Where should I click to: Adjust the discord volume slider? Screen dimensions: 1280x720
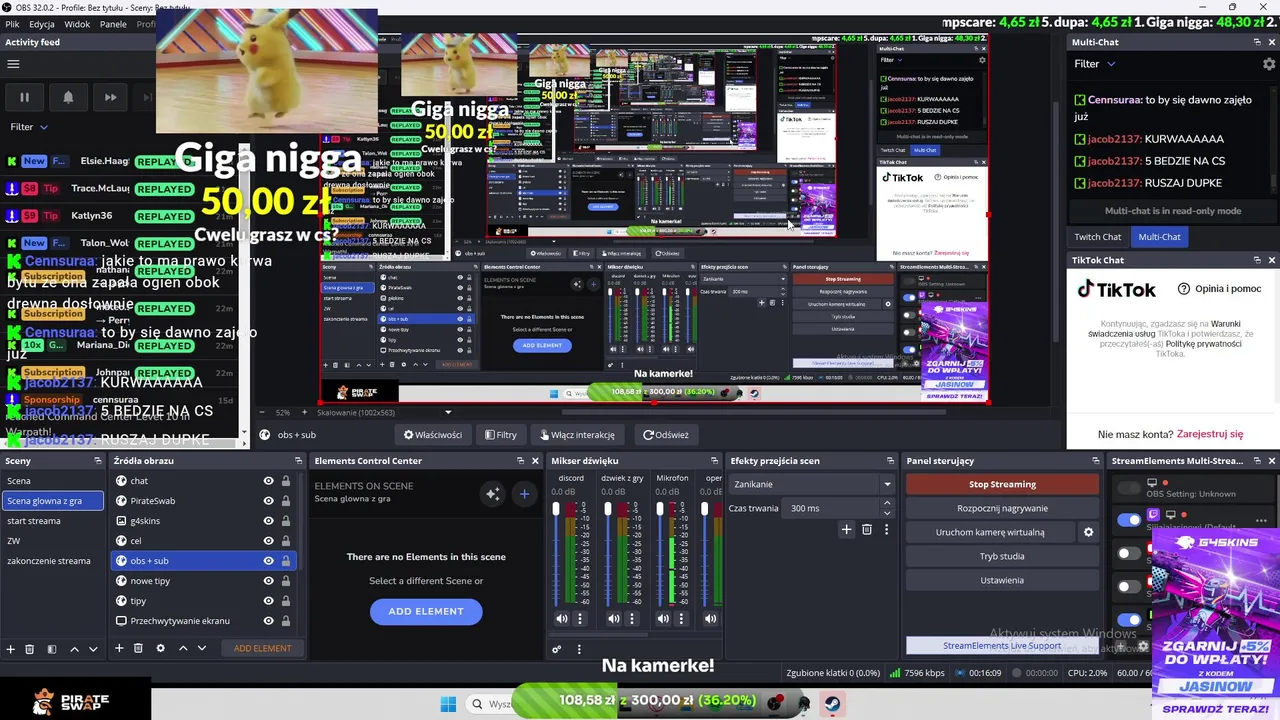coord(556,553)
